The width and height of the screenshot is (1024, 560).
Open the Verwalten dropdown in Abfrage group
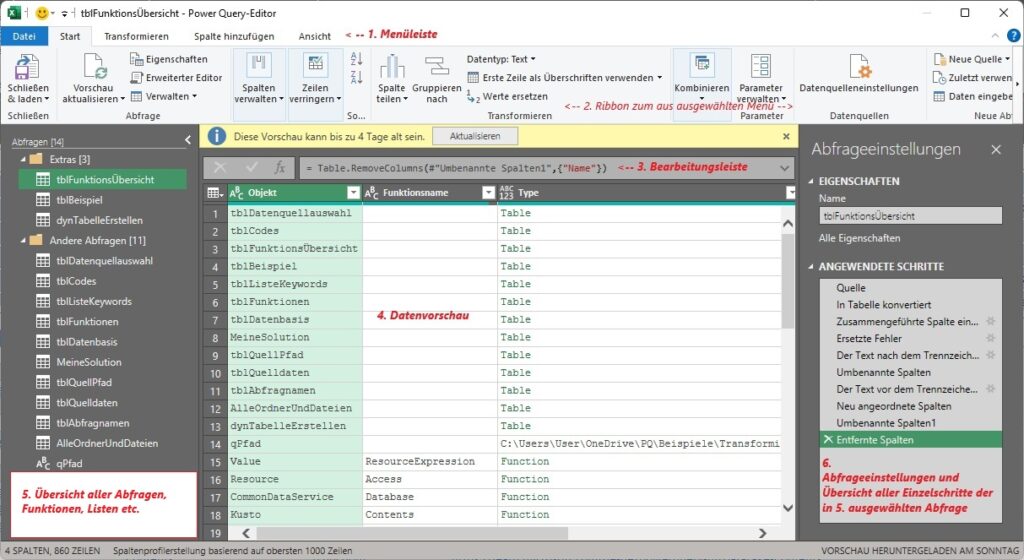point(163,97)
